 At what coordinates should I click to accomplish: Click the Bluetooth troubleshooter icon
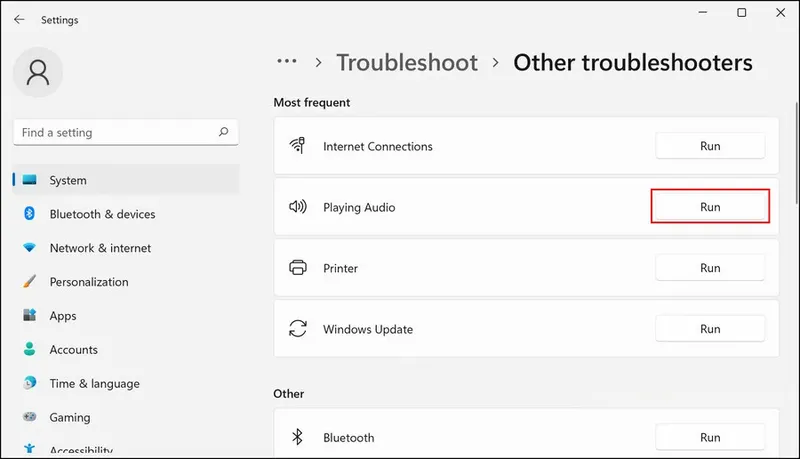297,437
